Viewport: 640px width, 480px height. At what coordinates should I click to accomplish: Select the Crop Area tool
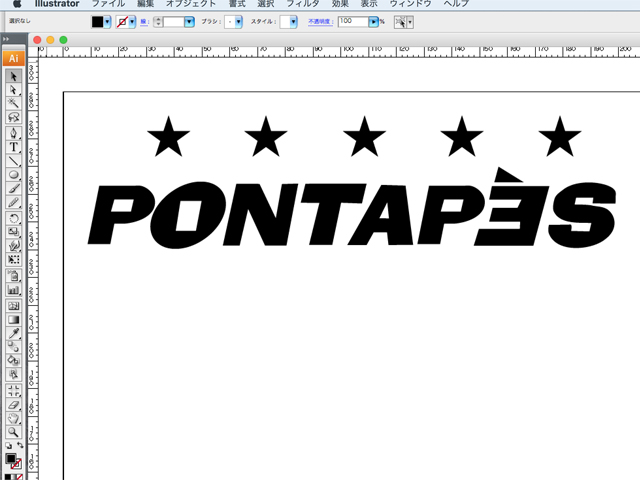[13, 391]
